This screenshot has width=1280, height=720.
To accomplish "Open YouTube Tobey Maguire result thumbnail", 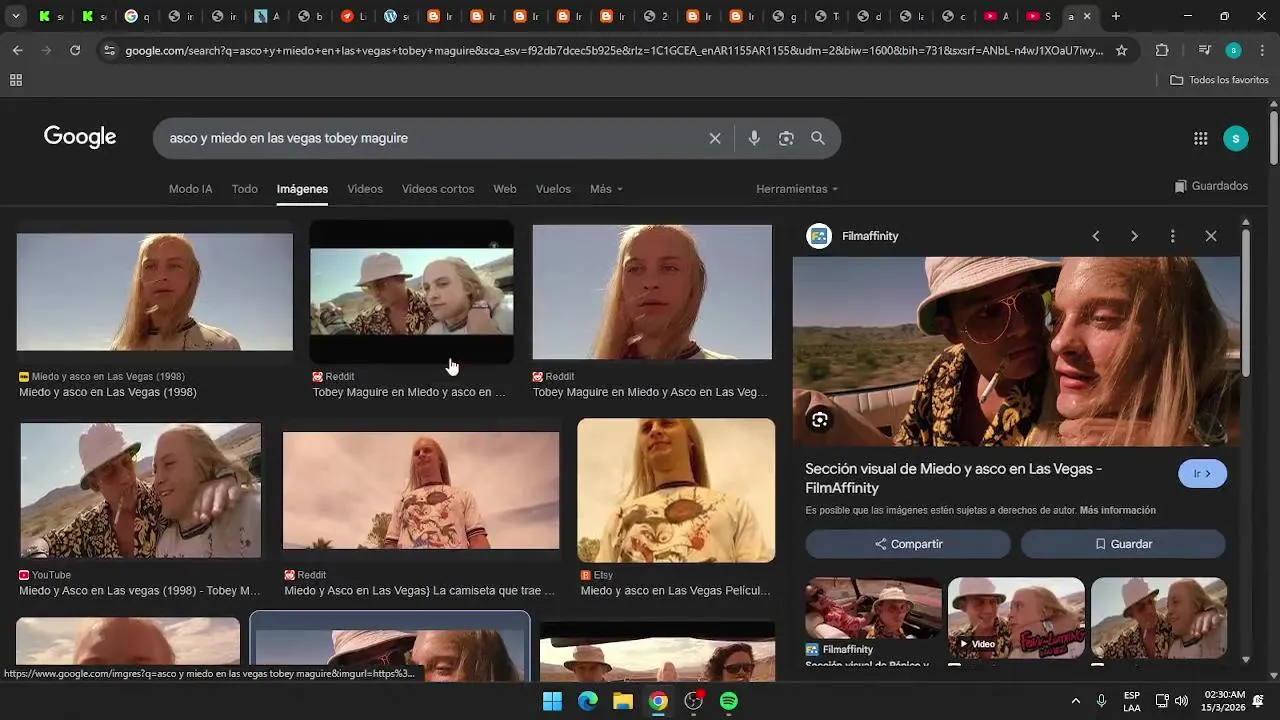I will (140, 490).
